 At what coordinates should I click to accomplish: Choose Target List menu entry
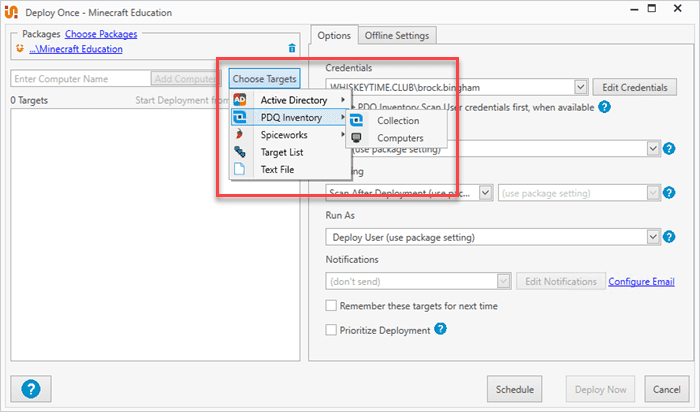pyautogui.click(x=291, y=152)
